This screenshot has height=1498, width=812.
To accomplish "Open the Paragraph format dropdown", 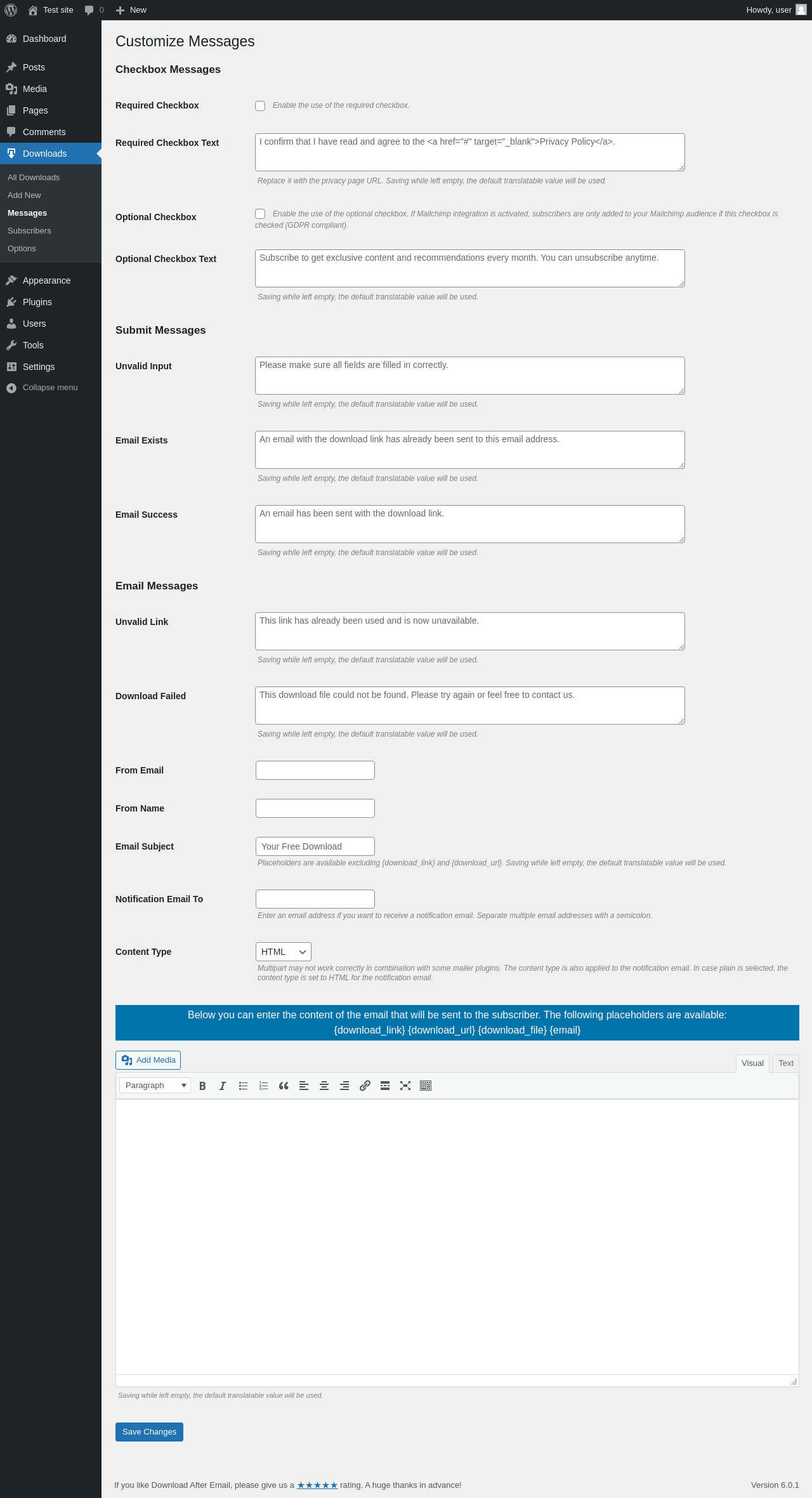I will [155, 1086].
